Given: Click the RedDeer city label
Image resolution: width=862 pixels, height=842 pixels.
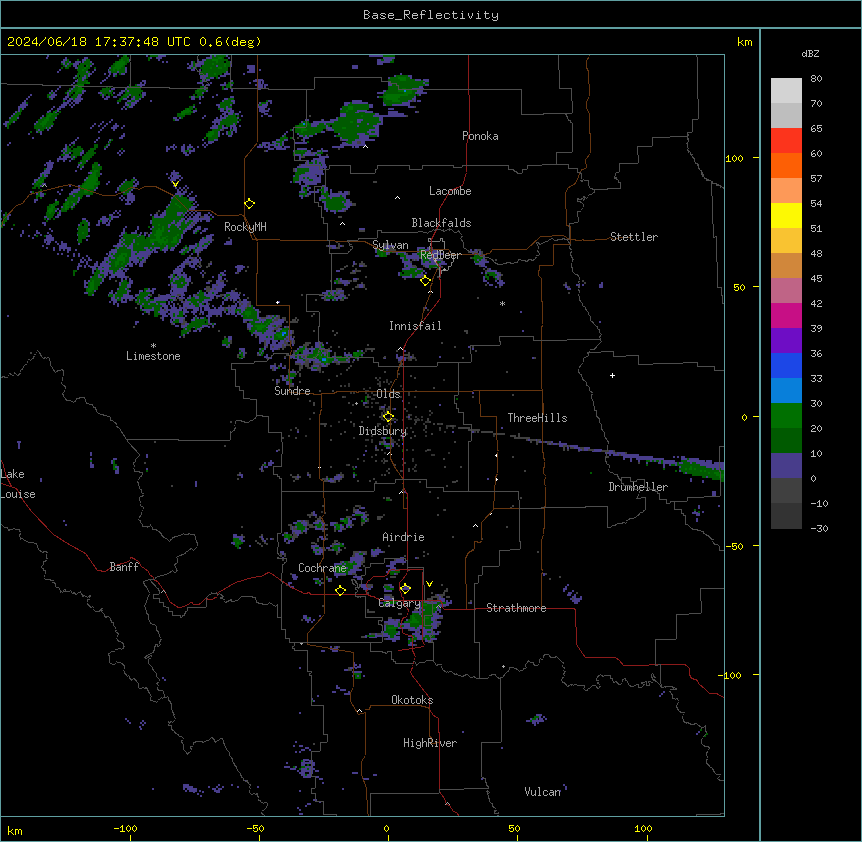Looking at the screenshot, I should [440, 255].
